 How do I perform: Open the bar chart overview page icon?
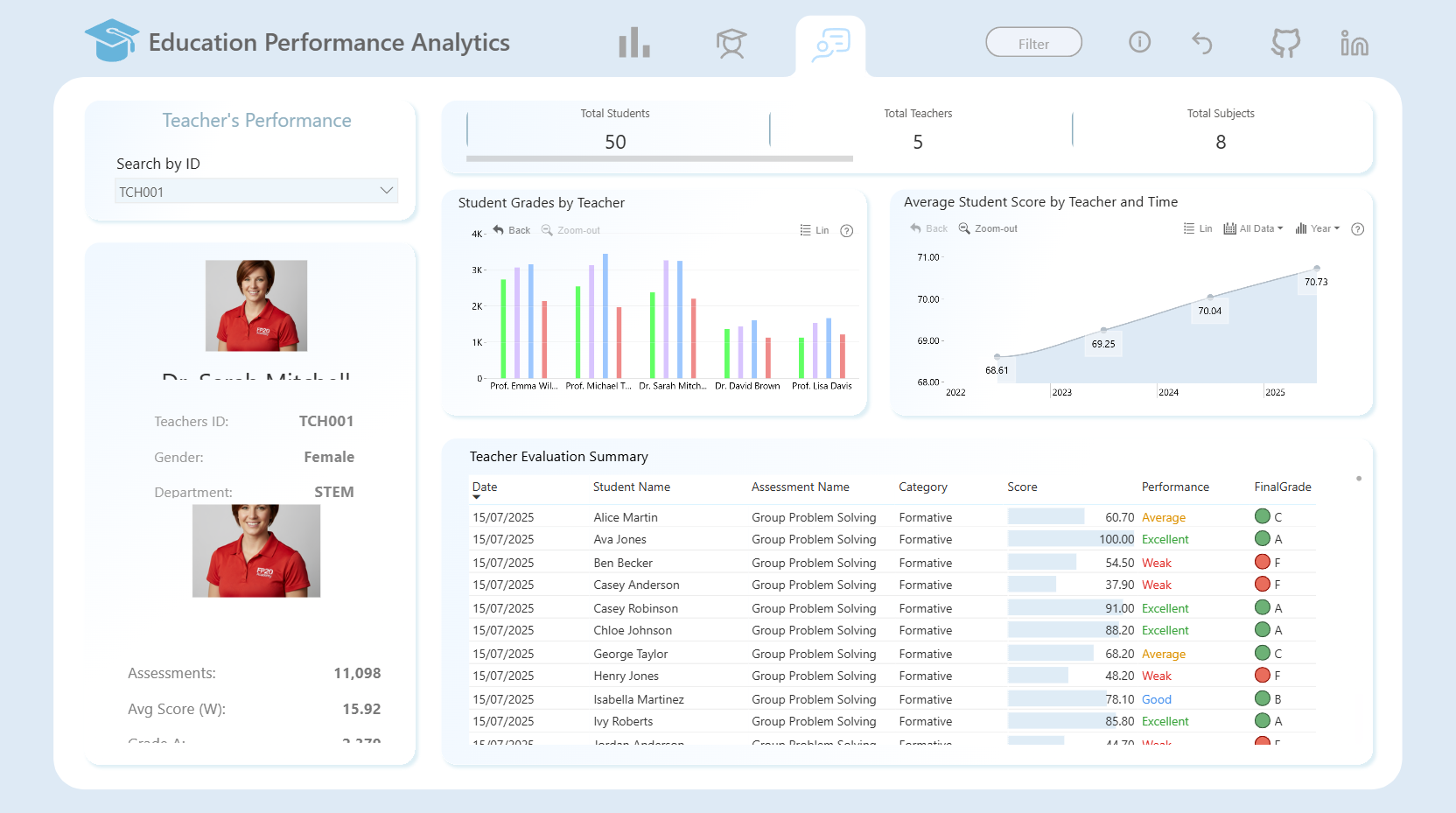(x=634, y=42)
